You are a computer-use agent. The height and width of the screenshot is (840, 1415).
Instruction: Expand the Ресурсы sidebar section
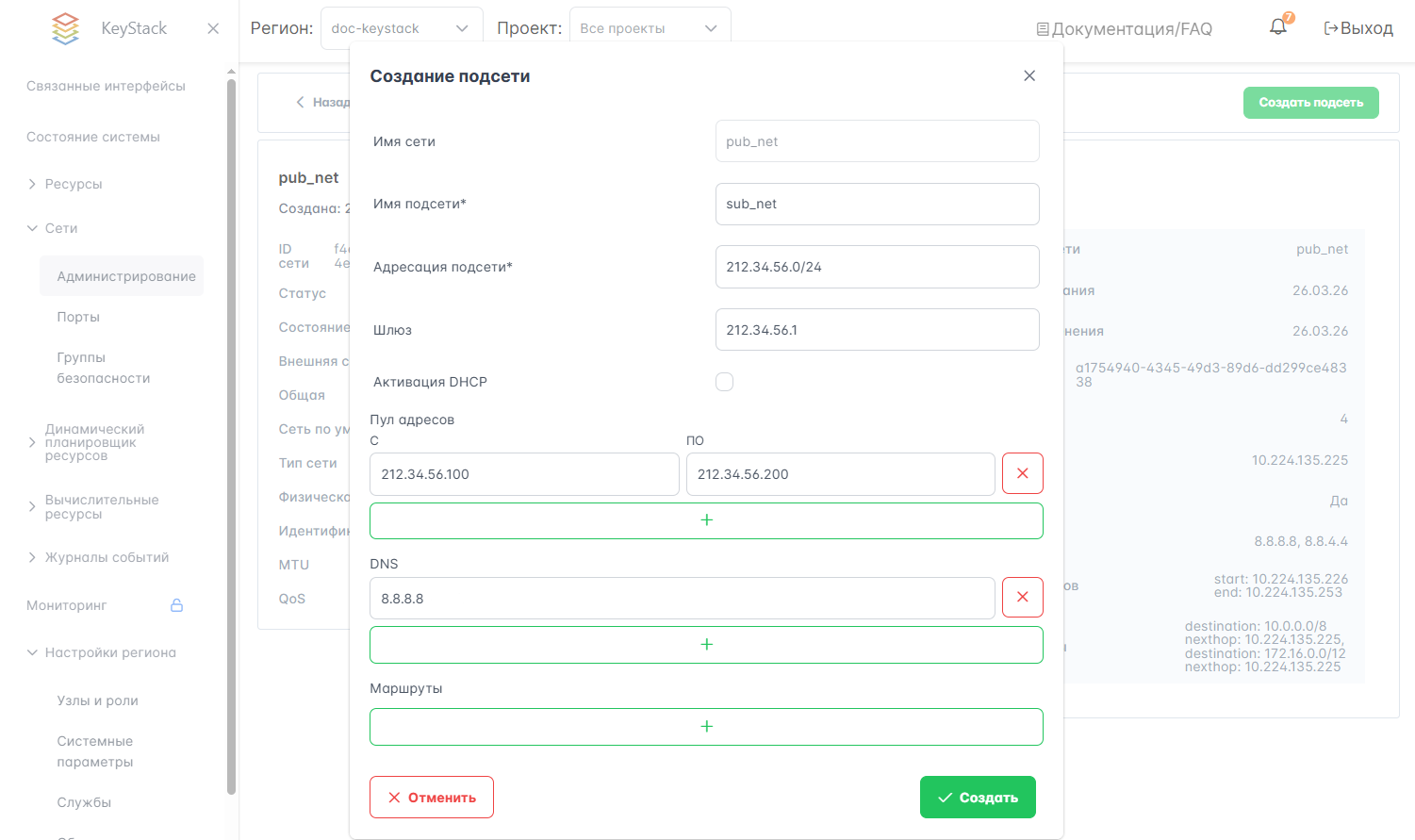(74, 184)
